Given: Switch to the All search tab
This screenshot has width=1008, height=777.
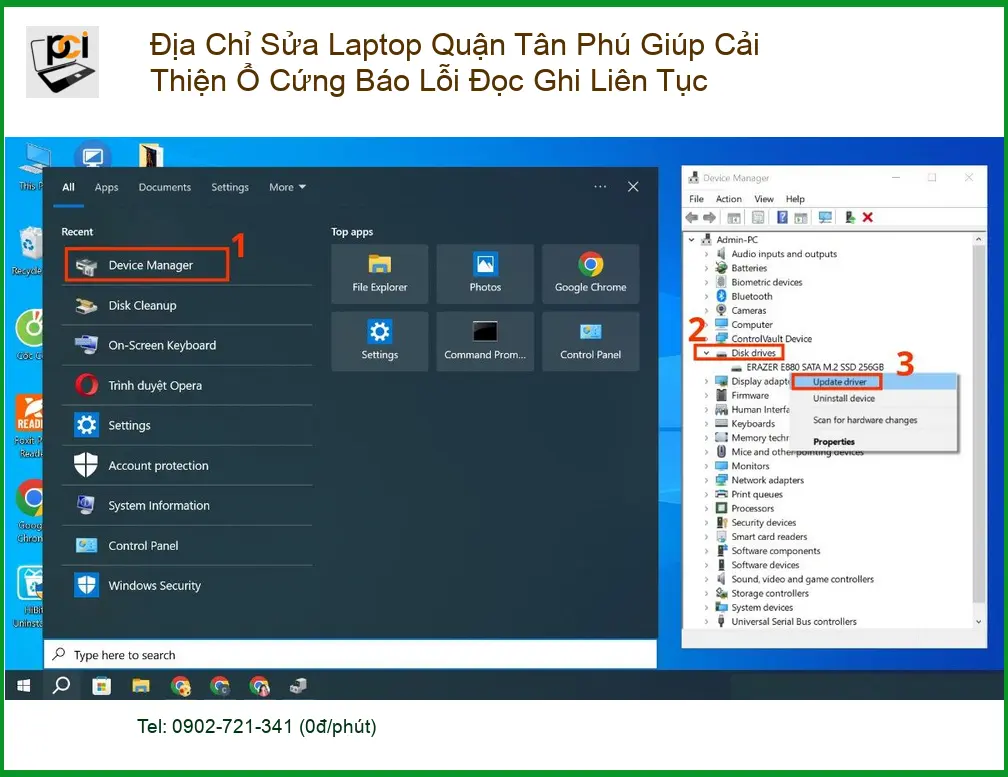Looking at the screenshot, I should (68, 187).
